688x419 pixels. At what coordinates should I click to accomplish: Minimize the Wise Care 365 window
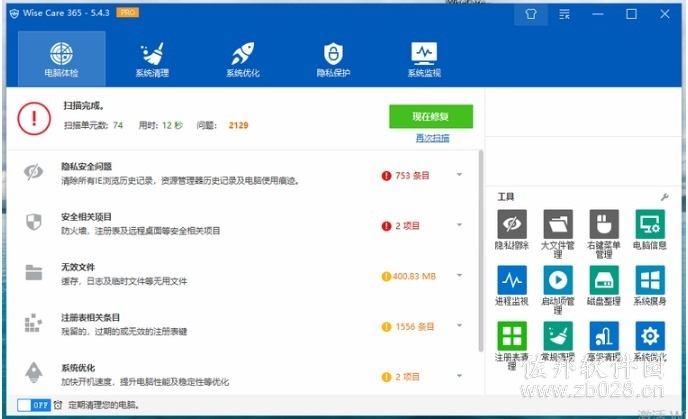point(598,14)
